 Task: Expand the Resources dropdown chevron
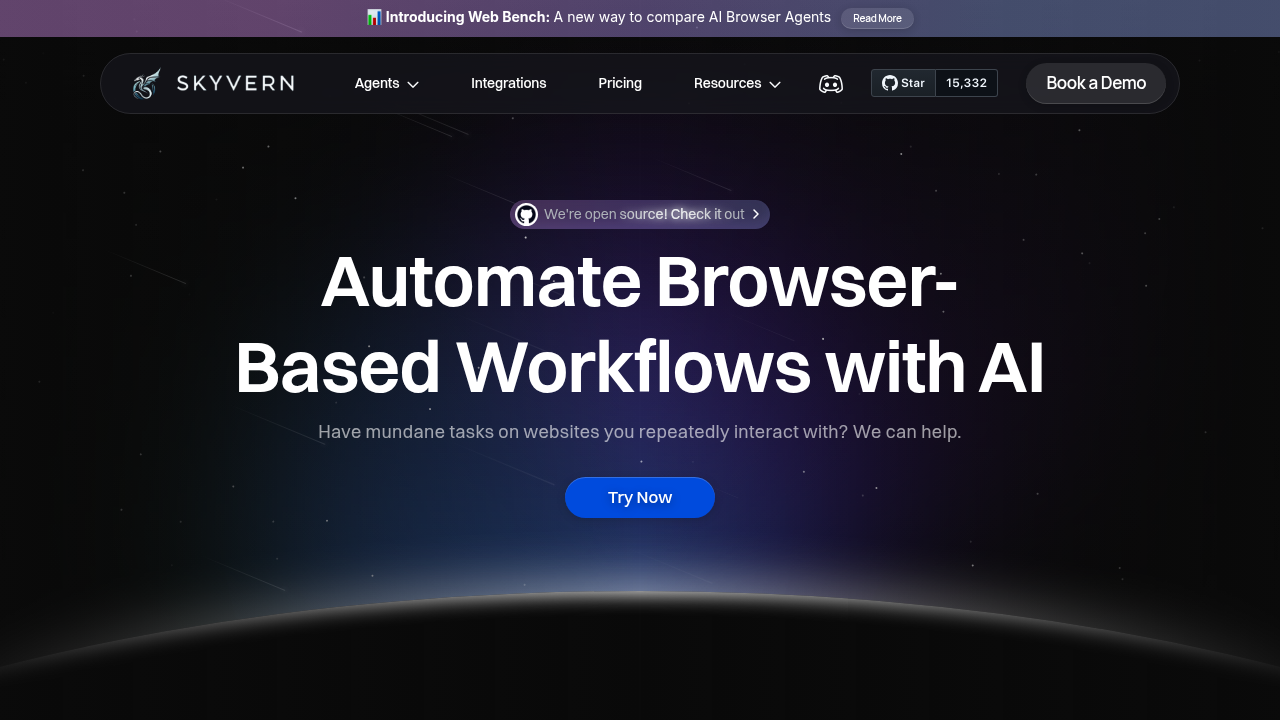[775, 85]
